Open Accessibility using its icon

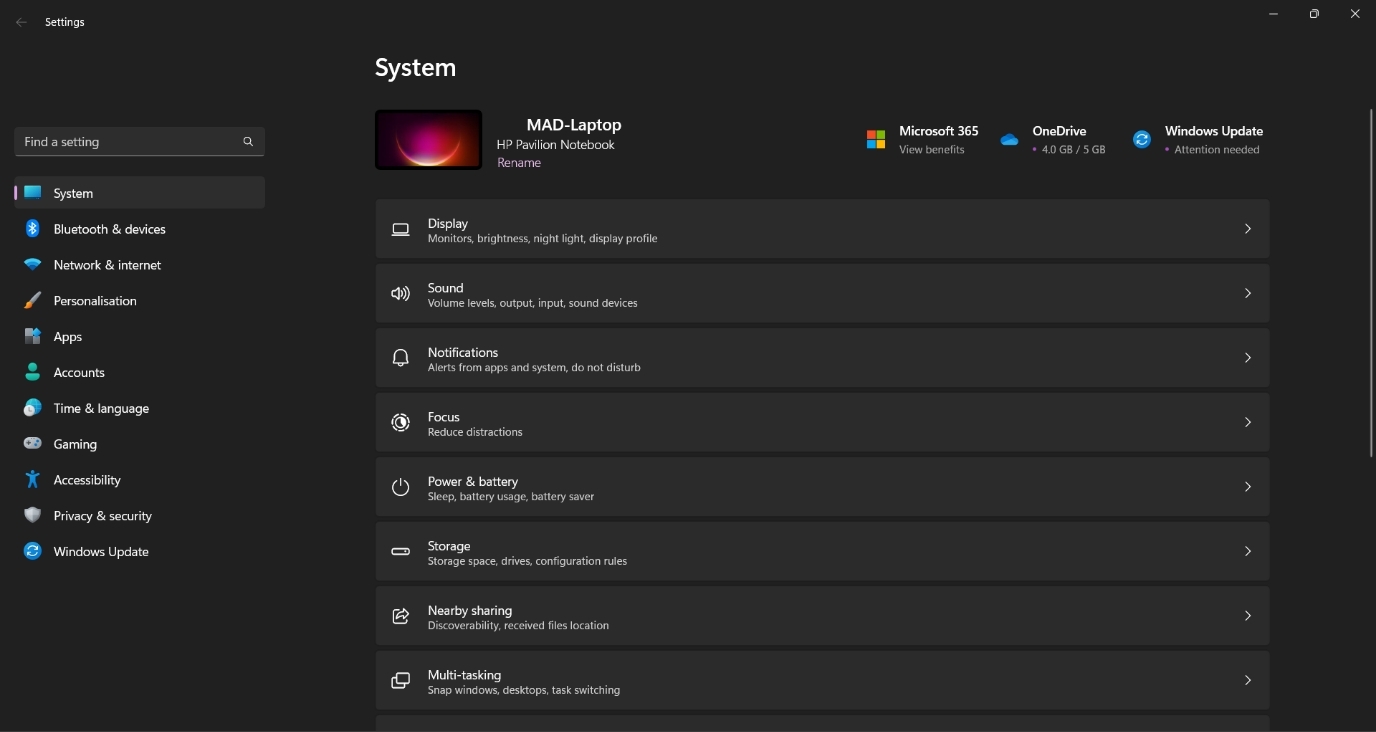coord(32,480)
